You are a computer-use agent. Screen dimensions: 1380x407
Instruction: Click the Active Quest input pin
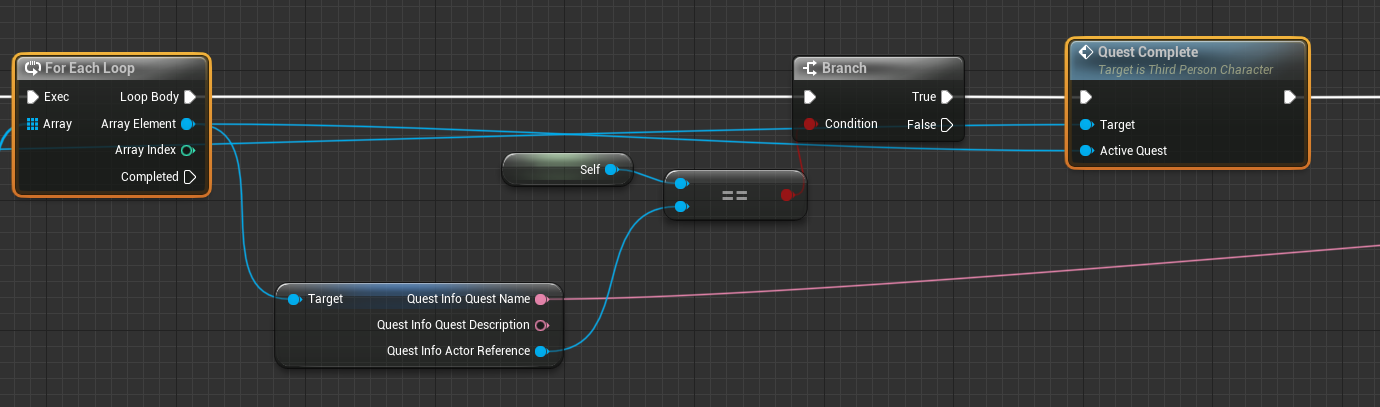pyautogui.click(x=1086, y=150)
